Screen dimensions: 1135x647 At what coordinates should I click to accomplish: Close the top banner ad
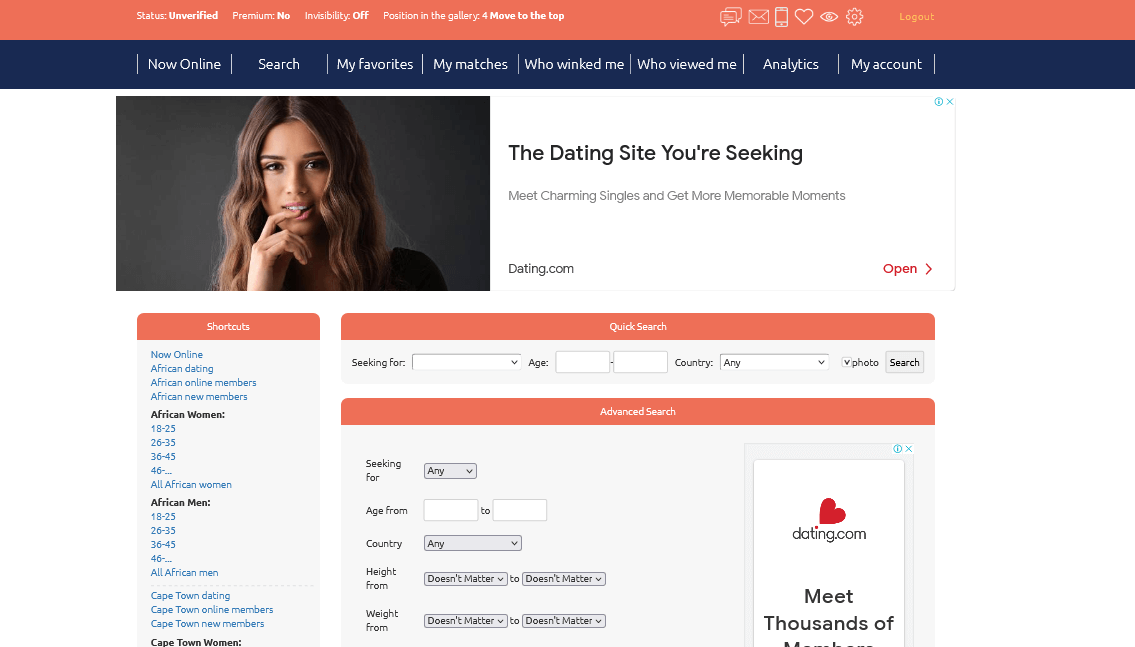(x=950, y=101)
